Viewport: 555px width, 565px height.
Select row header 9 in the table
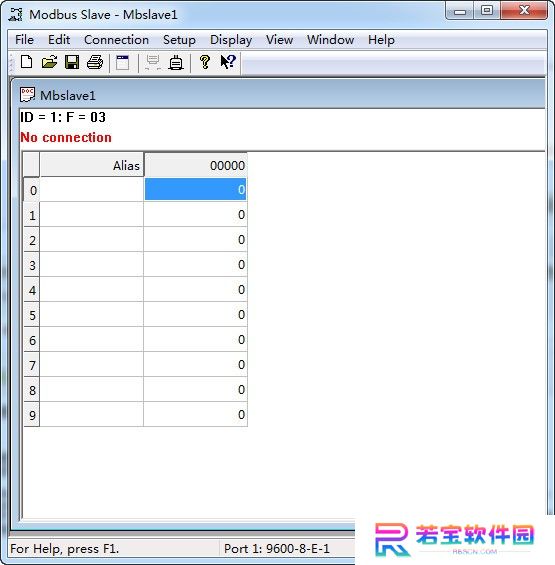pyautogui.click(x=32, y=415)
